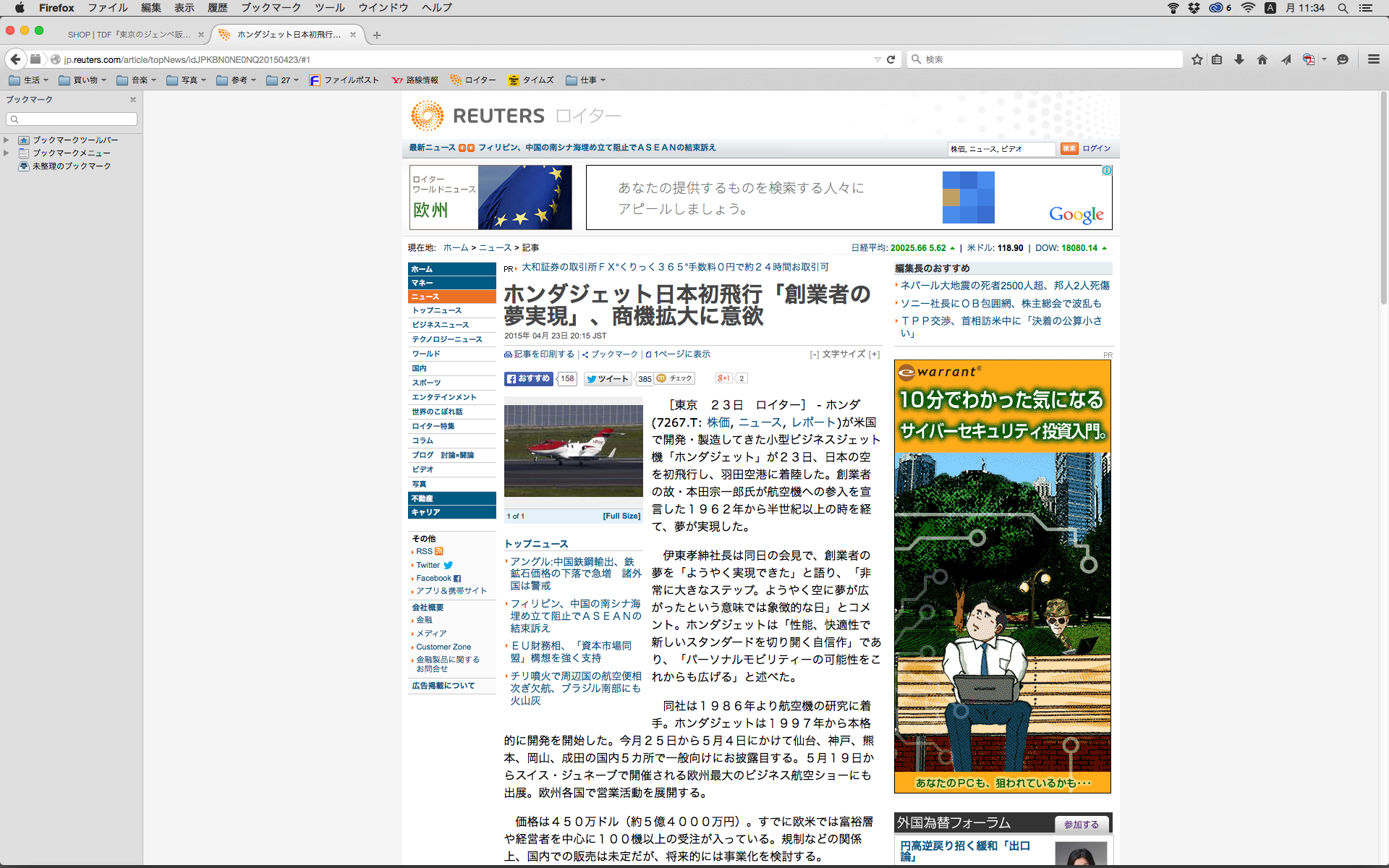Click ビジネスニュース in left navigation
The height and width of the screenshot is (868, 1389).
tap(440, 325)
